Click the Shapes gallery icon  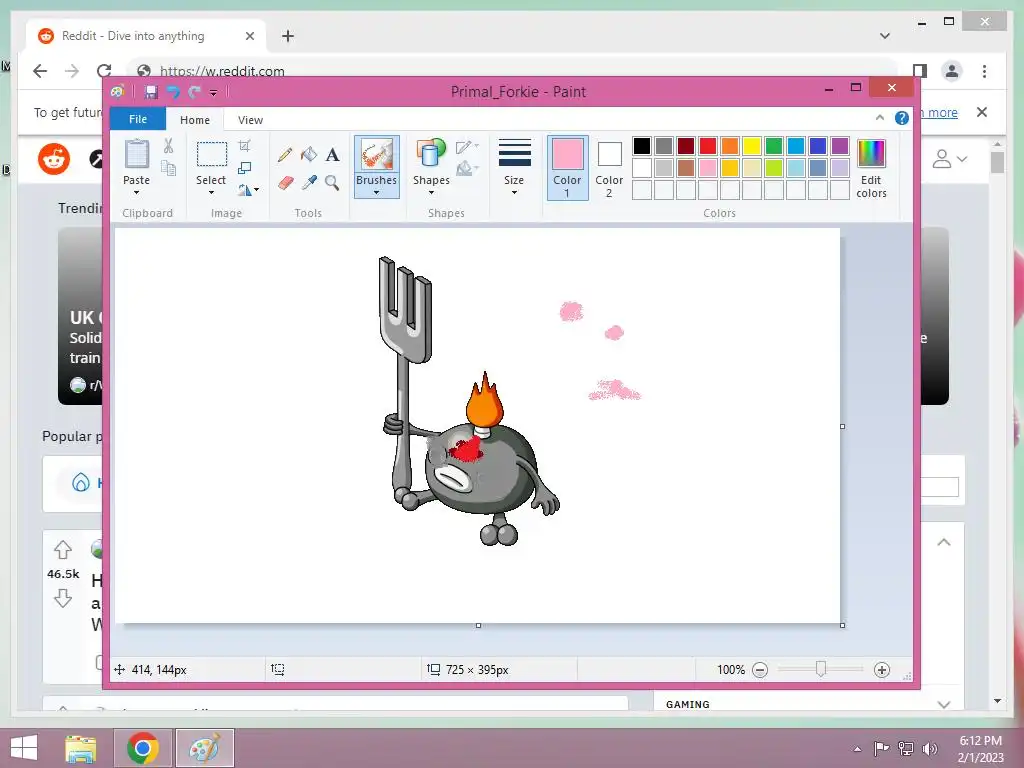pos(431,154)
